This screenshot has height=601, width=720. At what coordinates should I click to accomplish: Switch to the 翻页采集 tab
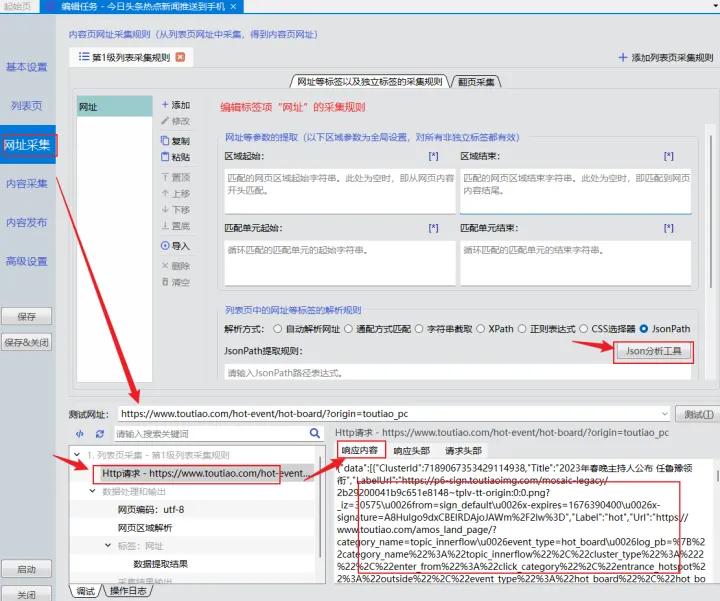point(476,82)
